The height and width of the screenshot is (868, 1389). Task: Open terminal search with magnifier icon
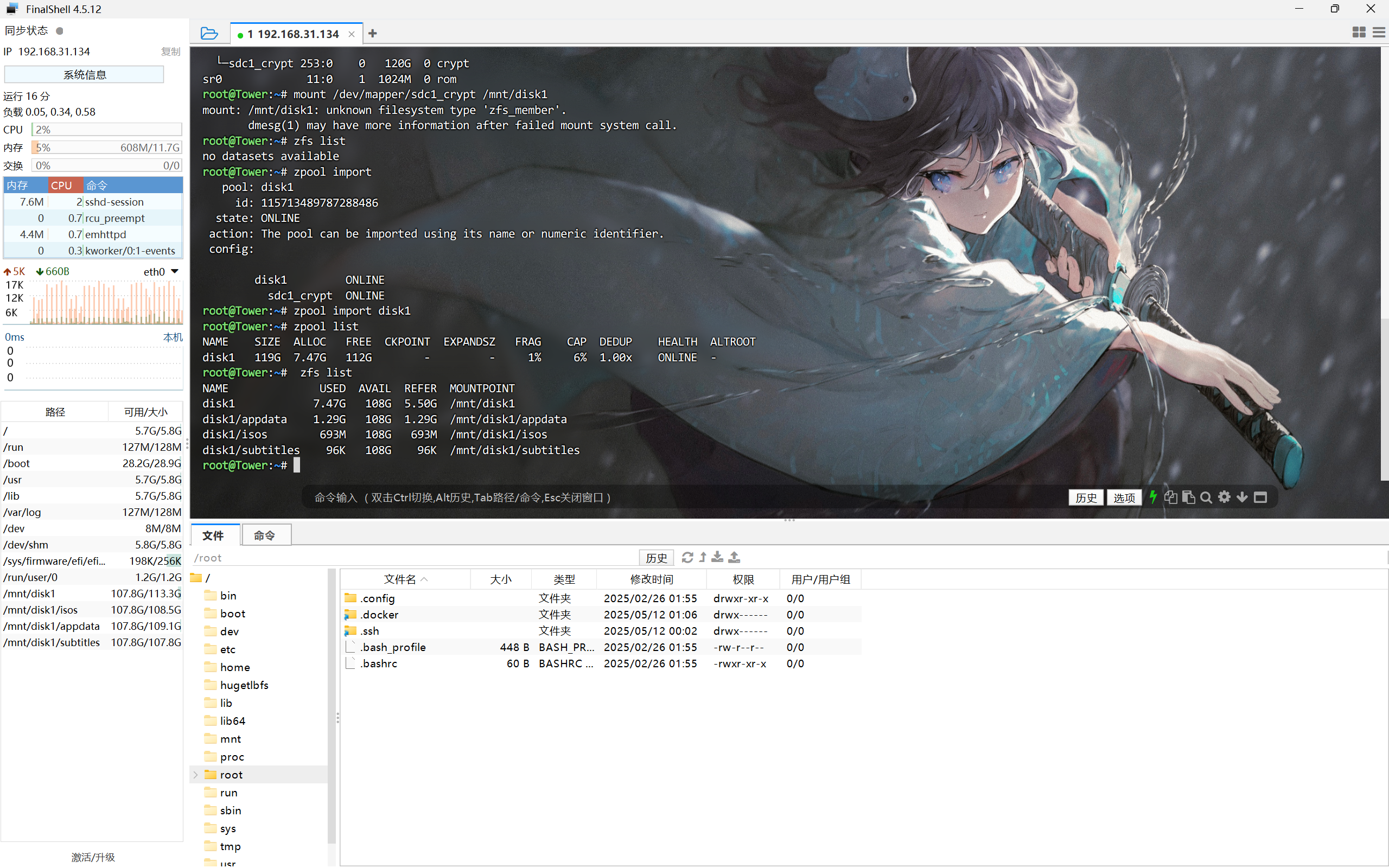1206,497
